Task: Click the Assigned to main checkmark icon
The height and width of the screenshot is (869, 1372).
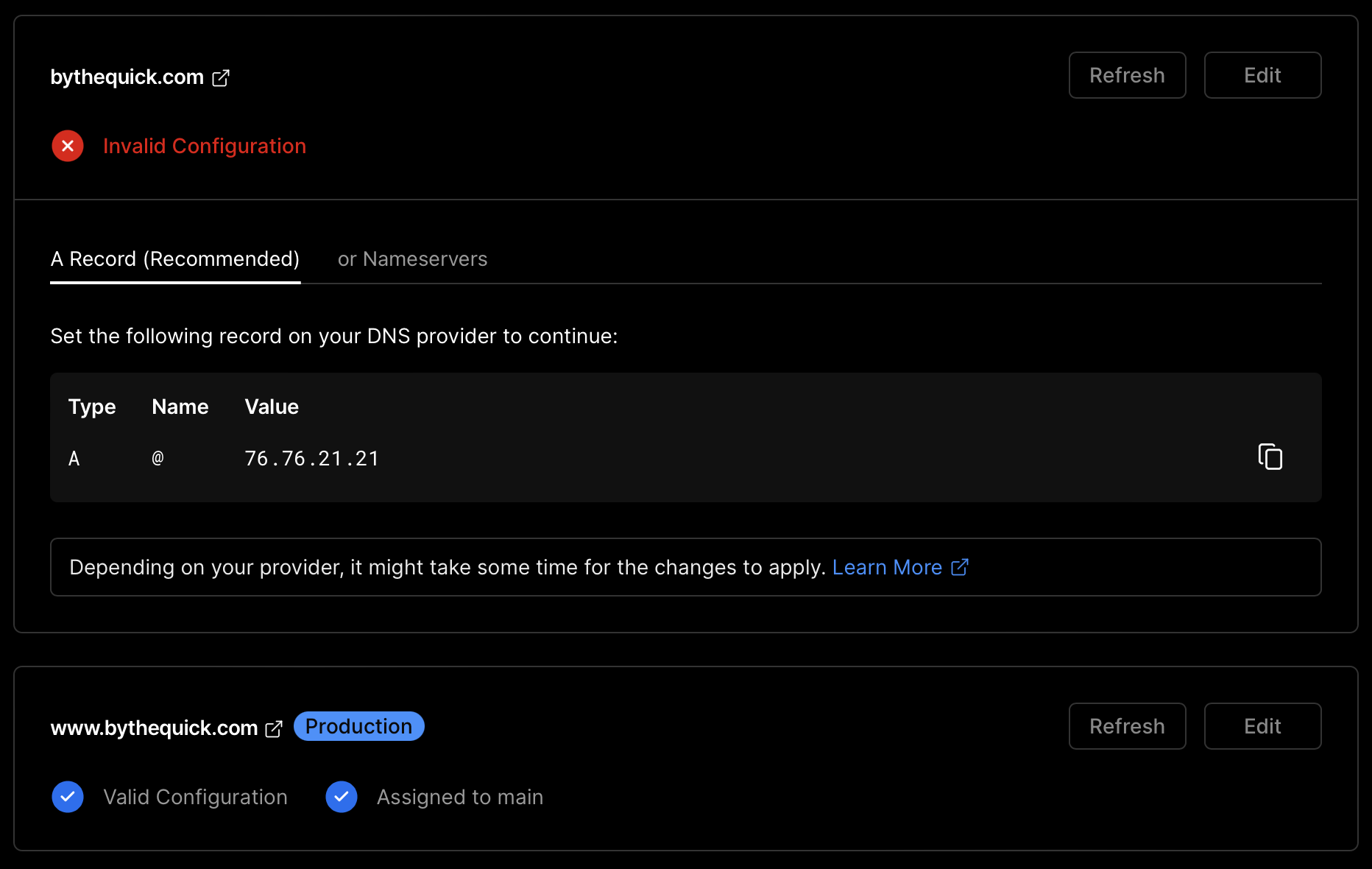Action: tap(342, 797)
